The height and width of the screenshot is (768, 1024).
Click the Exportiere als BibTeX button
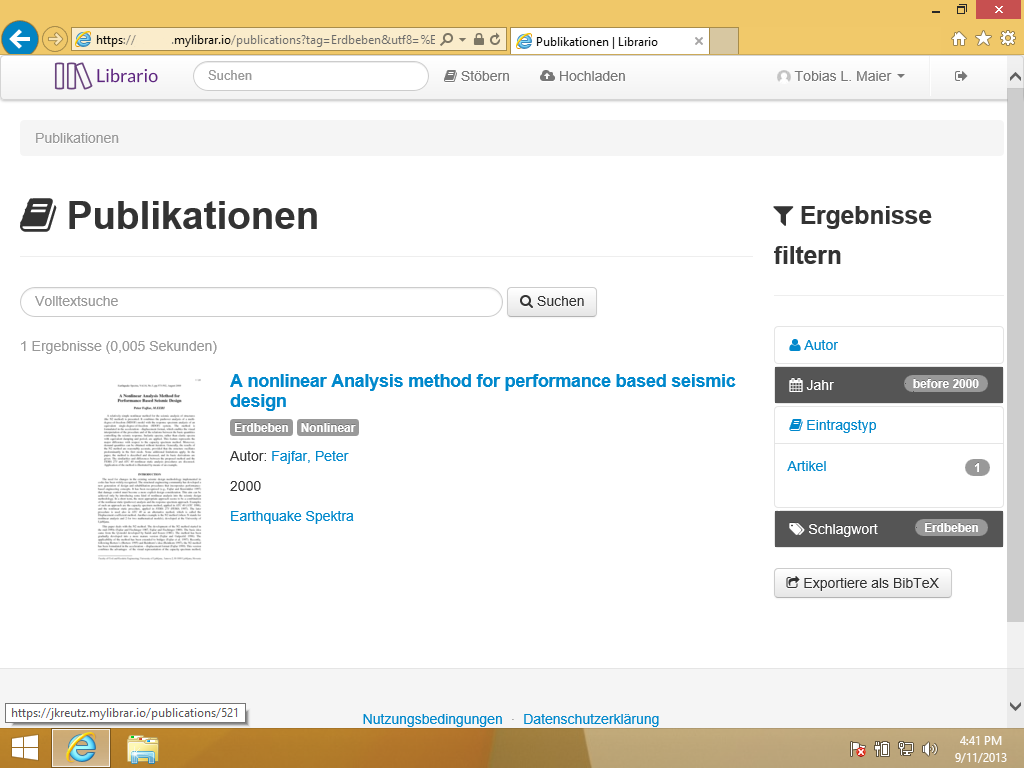point(862,583)
